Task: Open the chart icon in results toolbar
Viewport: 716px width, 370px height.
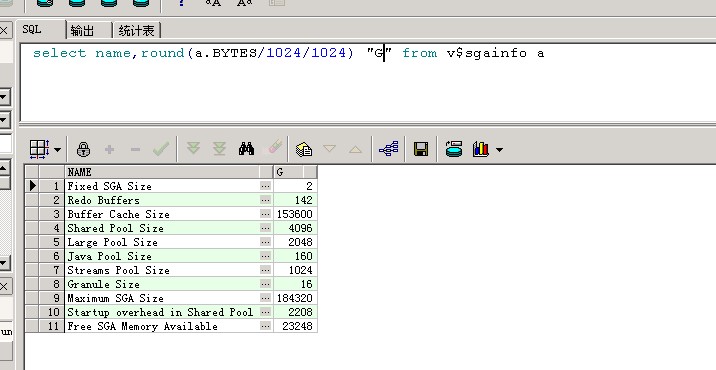Action: [481, 149]
